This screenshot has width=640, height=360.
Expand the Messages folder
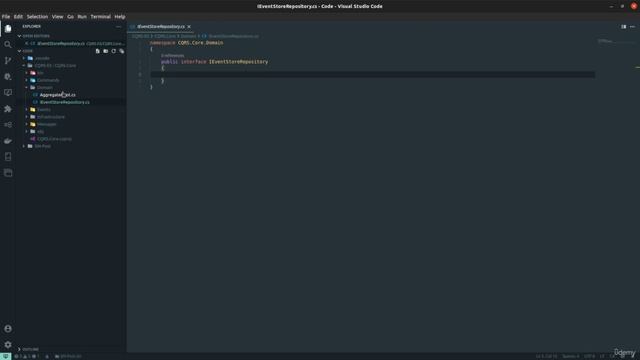pyautogui.click(x=47, y=124)
